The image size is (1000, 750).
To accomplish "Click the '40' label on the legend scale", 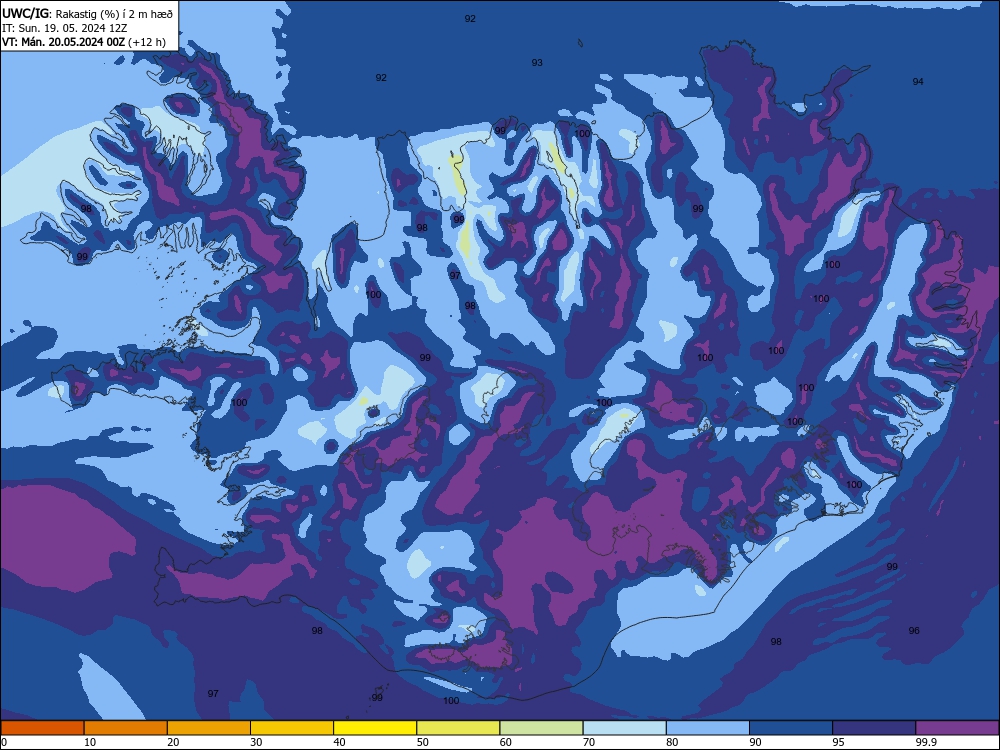I will pyautogui.click(x=340, y=742).
